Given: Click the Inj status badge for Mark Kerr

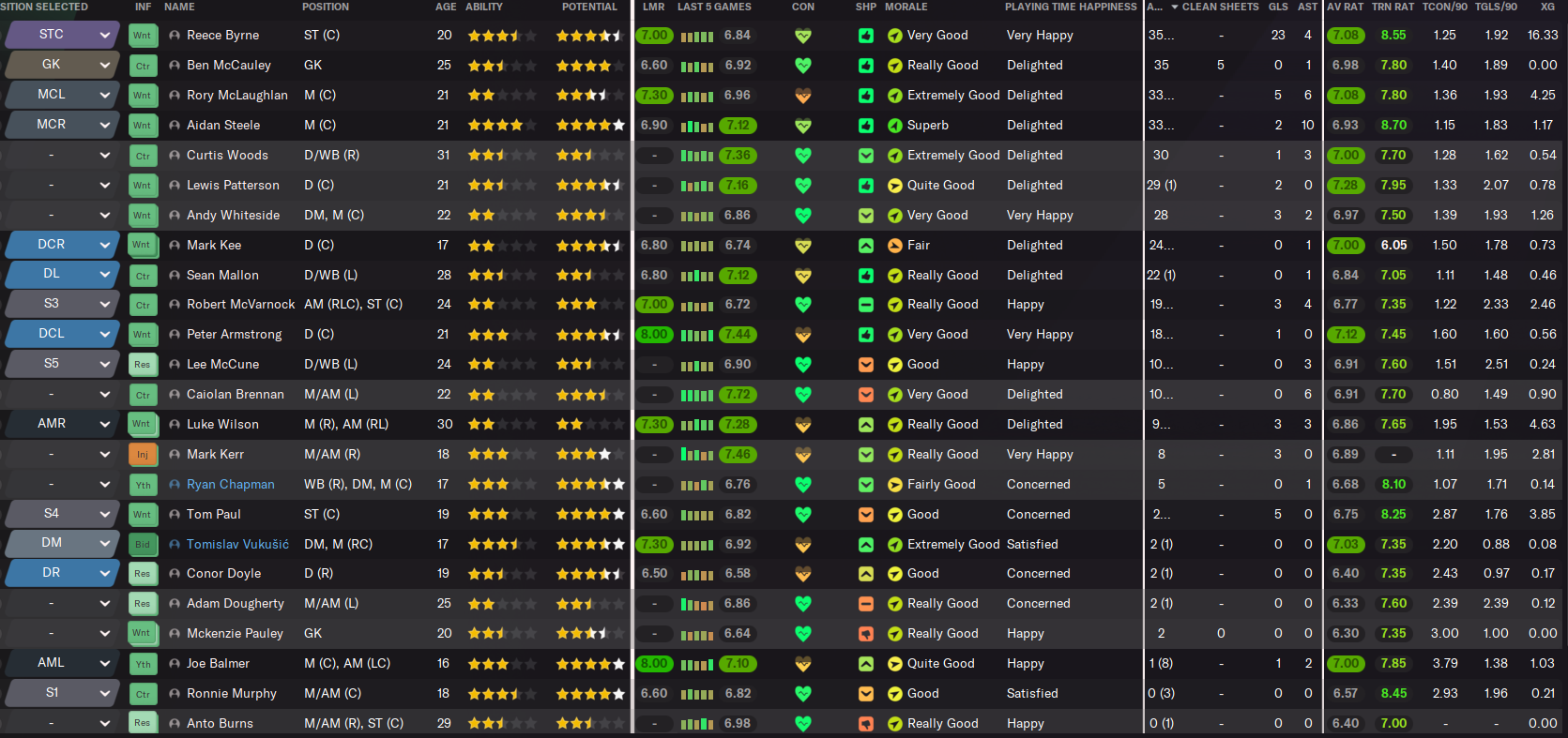Looking at the screenshot, I should point(143,455).
